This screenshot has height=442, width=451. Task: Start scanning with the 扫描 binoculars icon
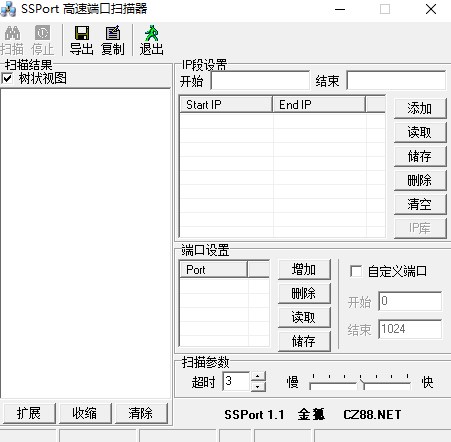point(12,40)
